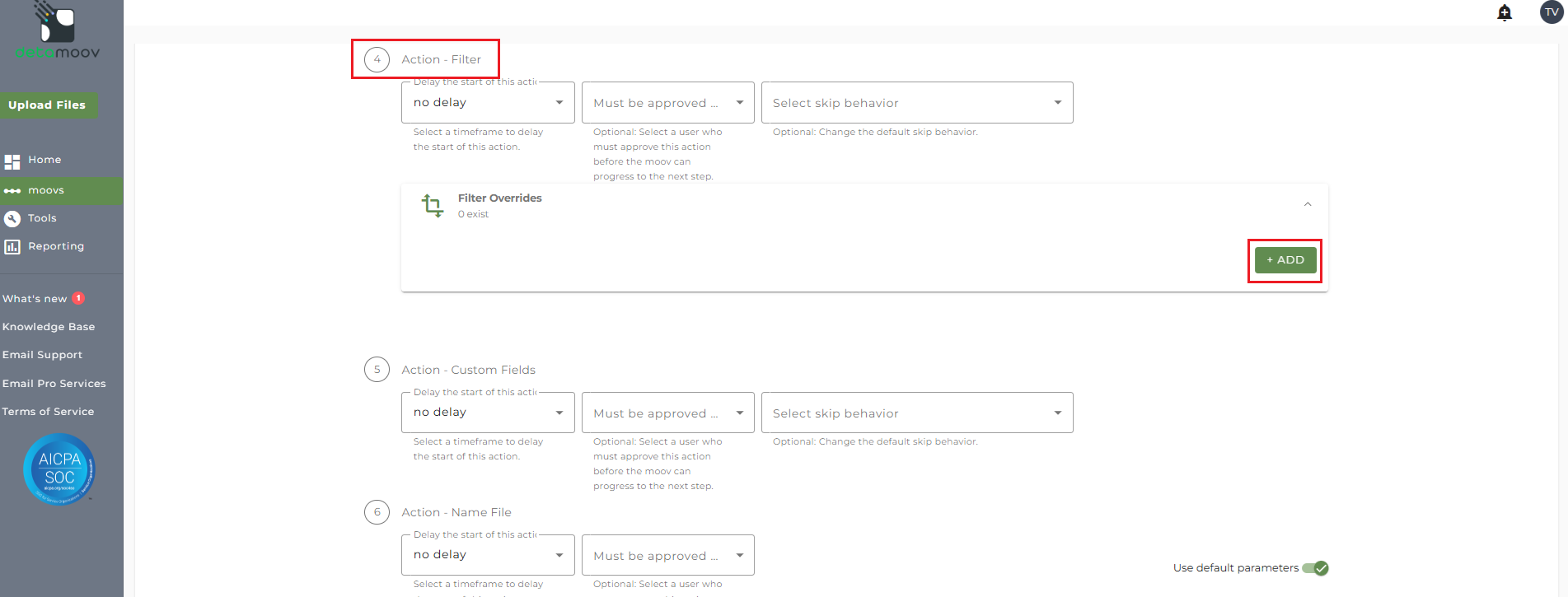Collapse the Filter Overrides panel
The width and height of the screenshot is (1568, 597).
tap(1308, 204)
